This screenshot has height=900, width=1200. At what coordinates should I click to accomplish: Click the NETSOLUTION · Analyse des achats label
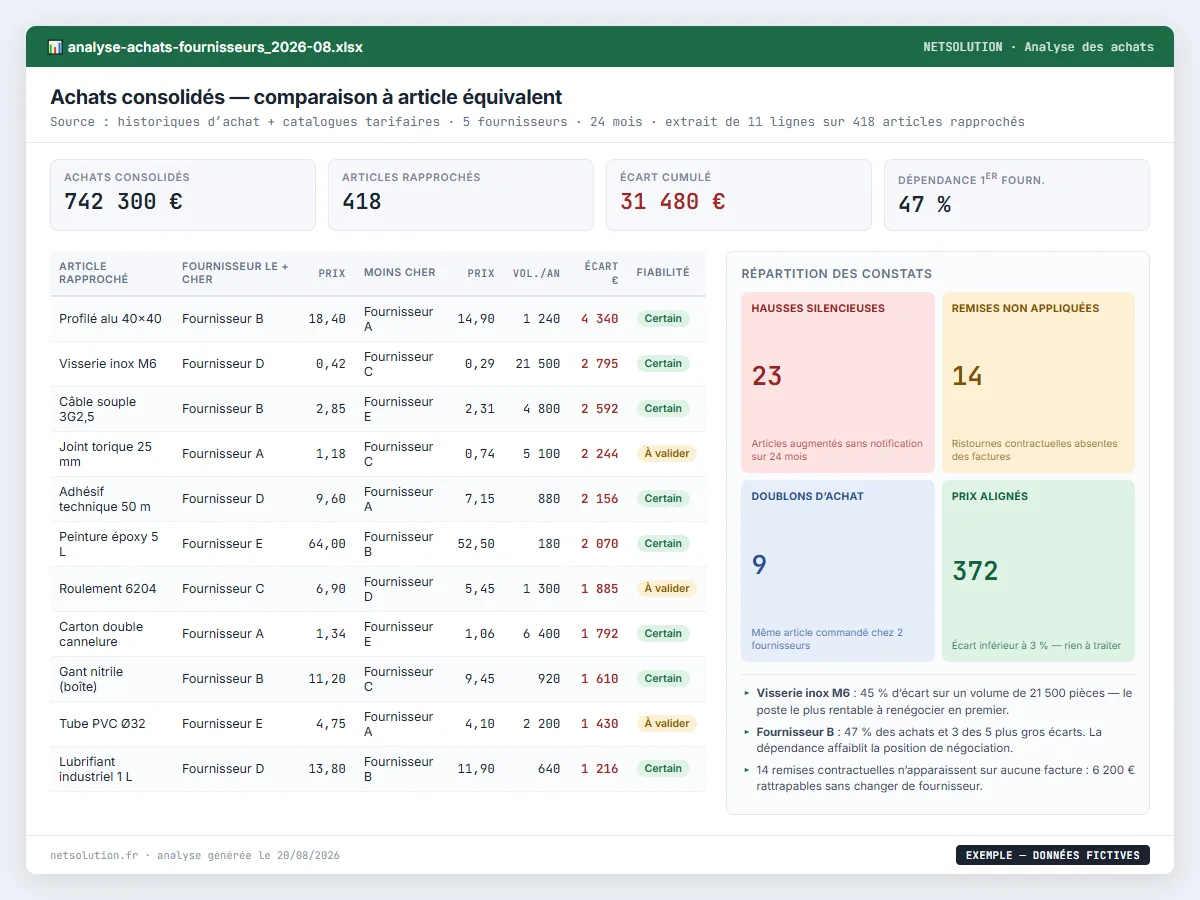click(1038, 47)
